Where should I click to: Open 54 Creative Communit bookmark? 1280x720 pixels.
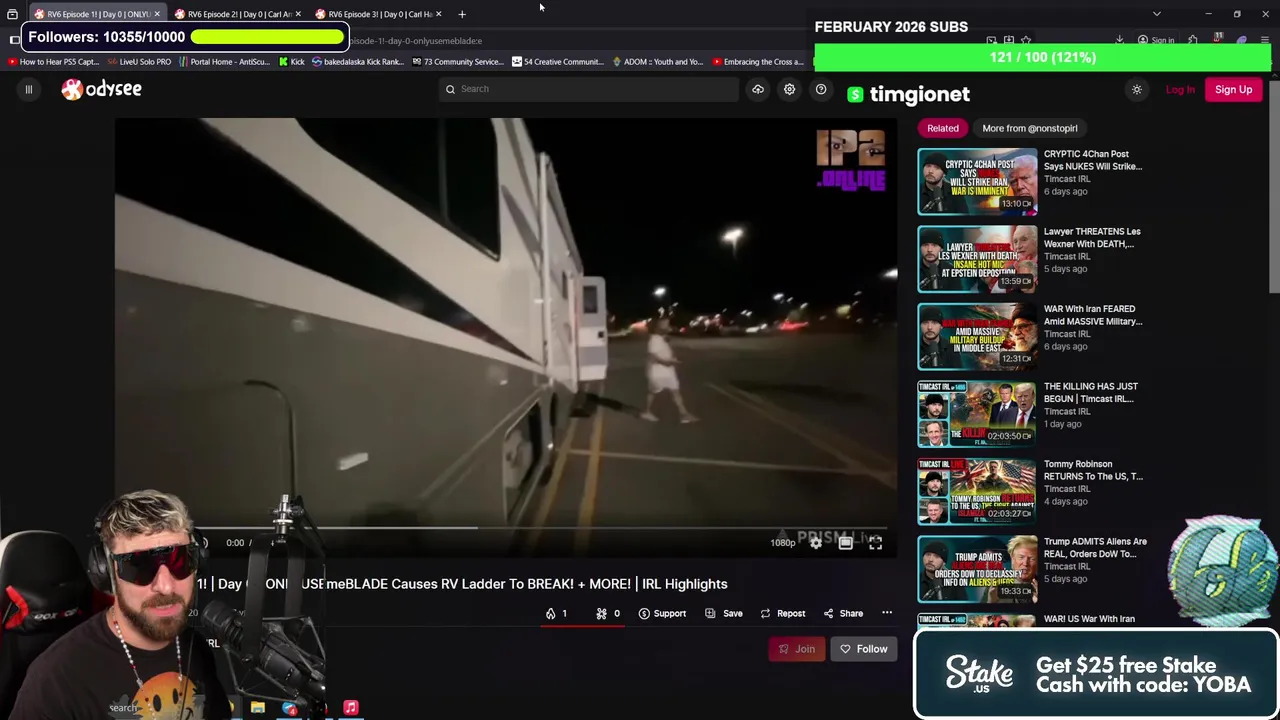pos(557,62)
